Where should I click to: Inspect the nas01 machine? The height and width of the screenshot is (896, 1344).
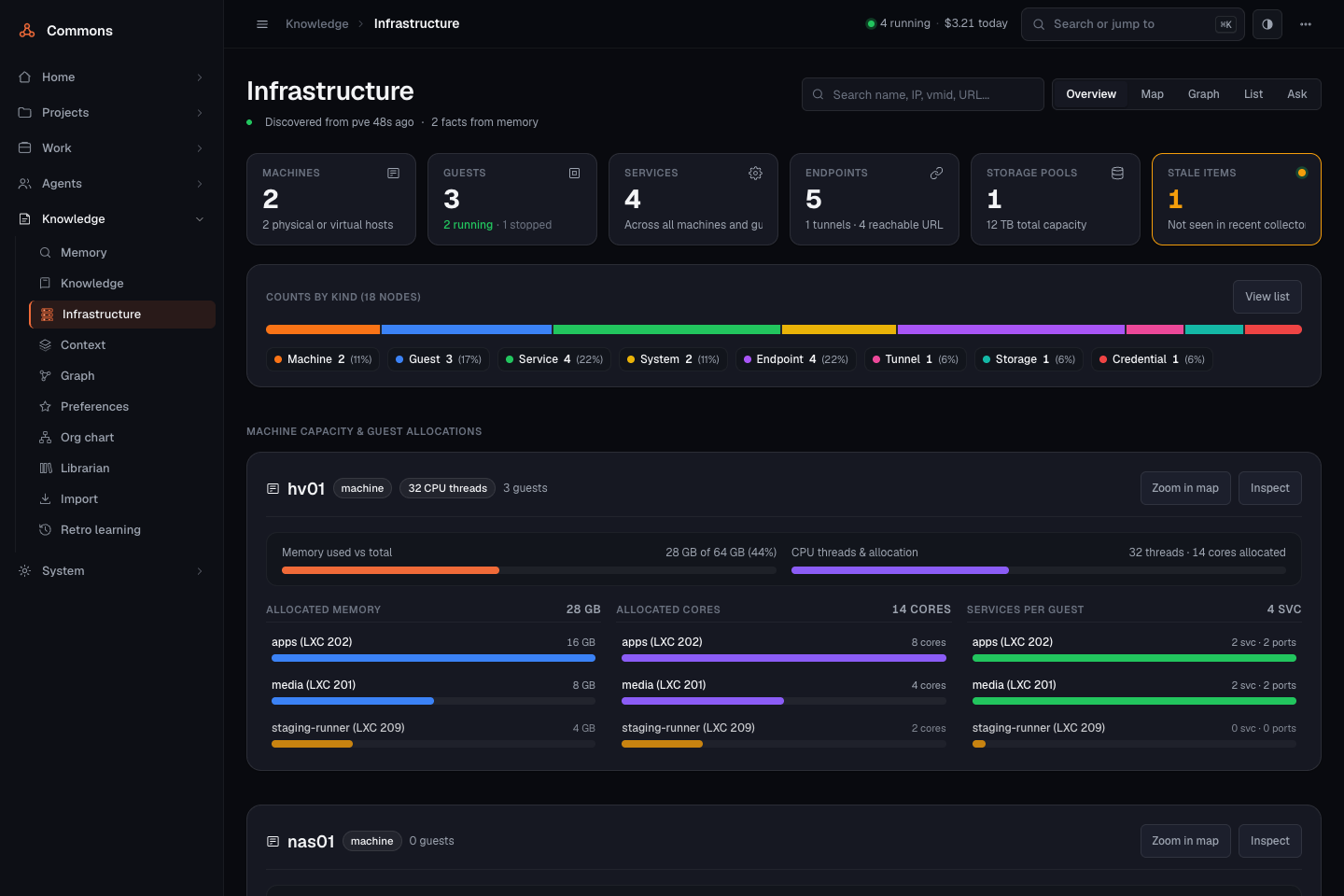coord(1269,841)
